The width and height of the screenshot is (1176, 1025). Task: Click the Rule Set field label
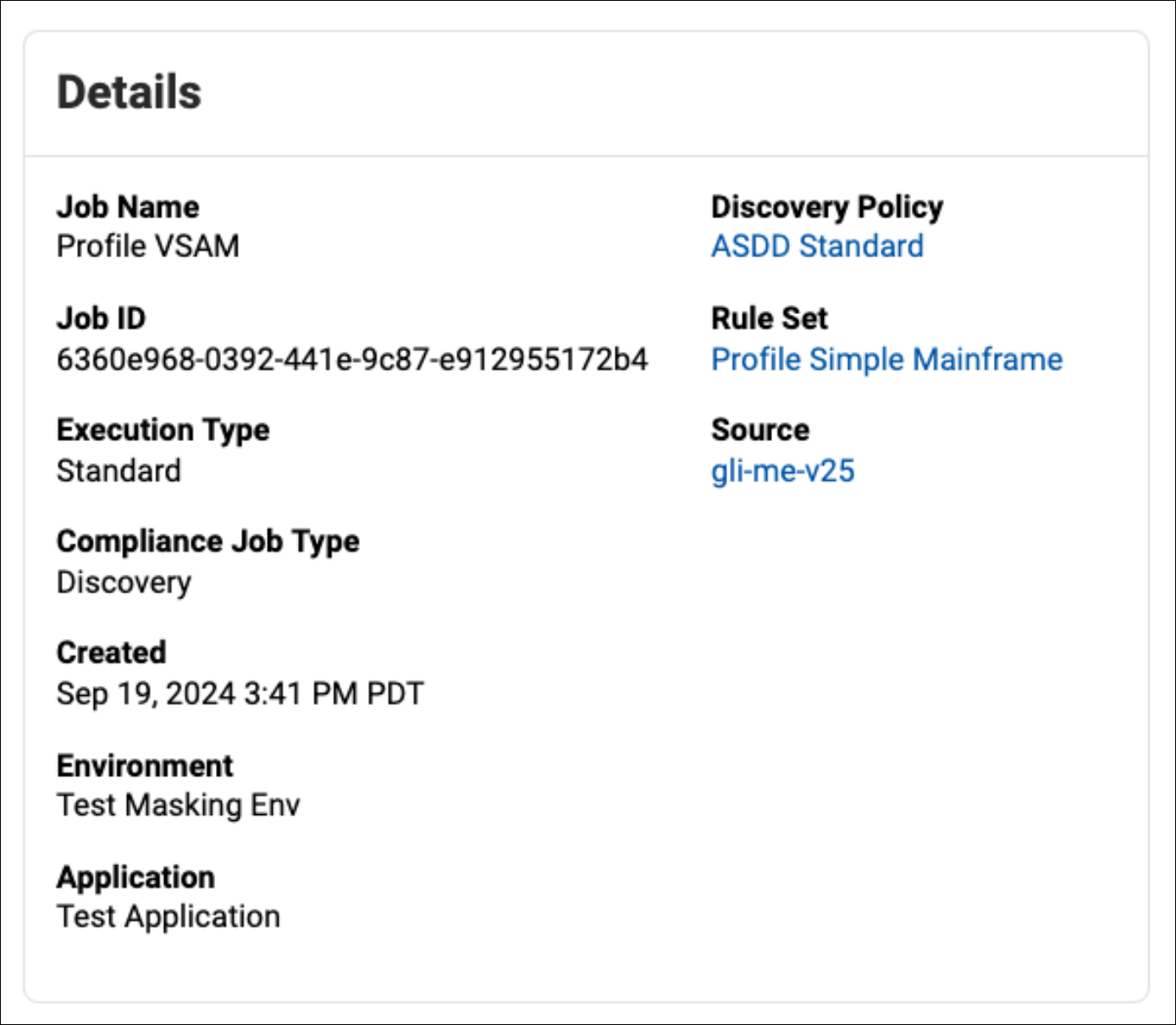click(769, 318)
